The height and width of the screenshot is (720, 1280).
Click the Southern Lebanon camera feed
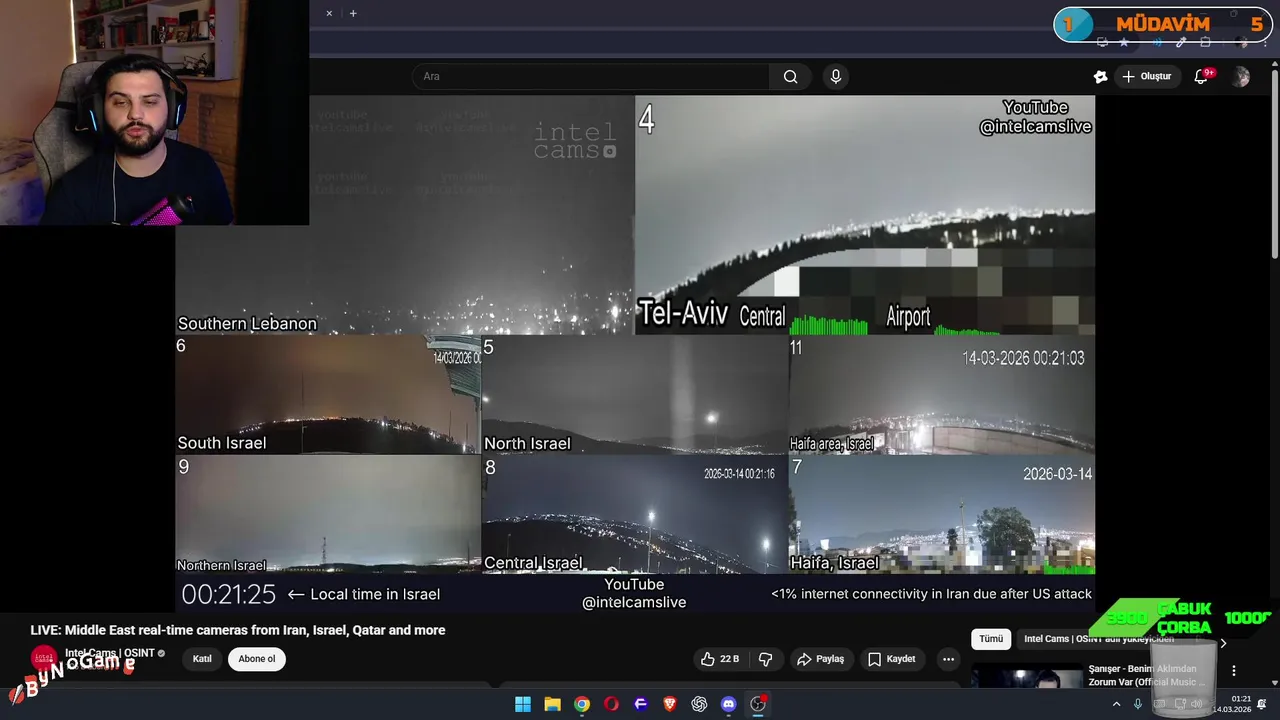[405, 215]
